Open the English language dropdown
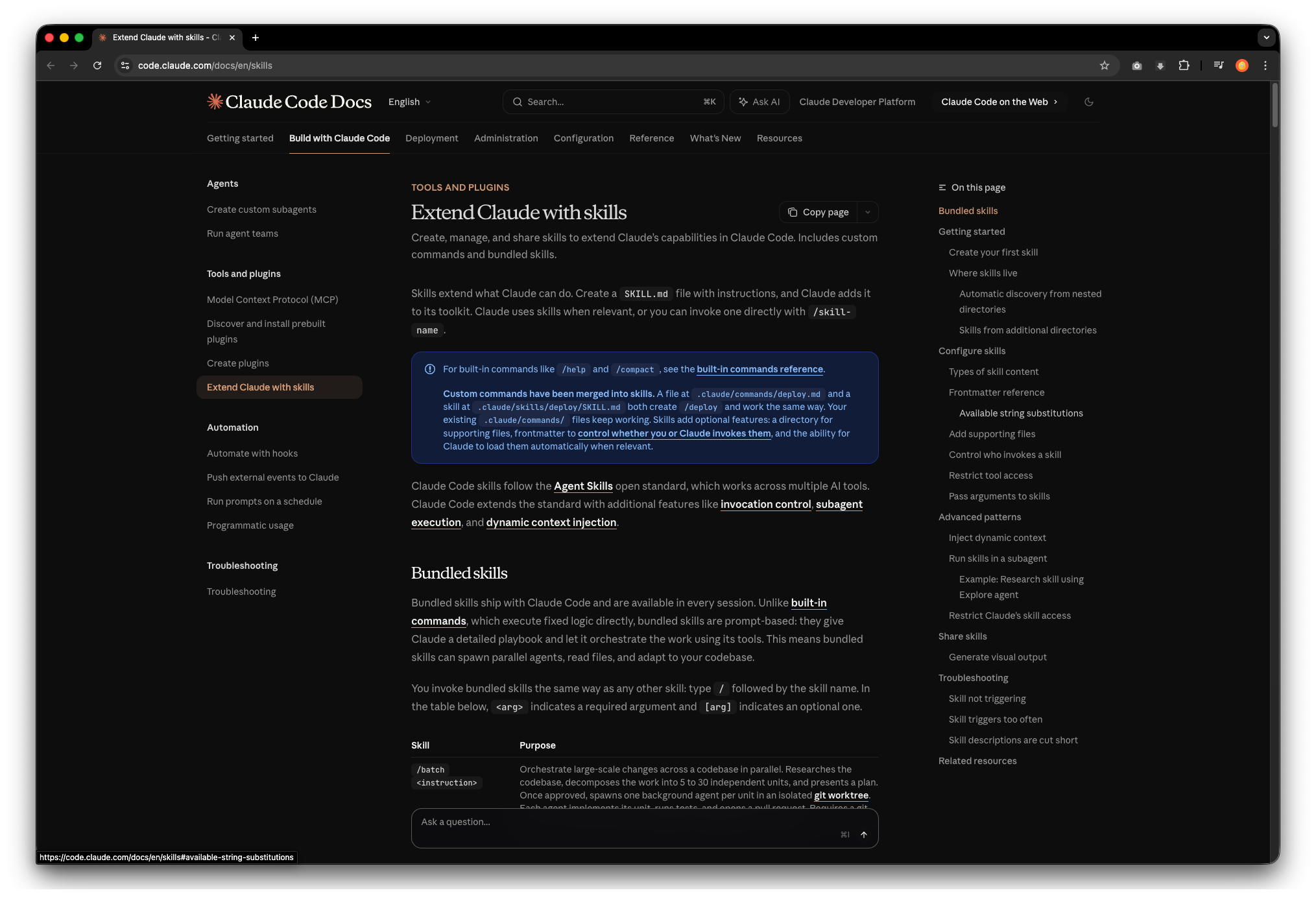The width and height of the screenshot is (1316, 912). 410,102
